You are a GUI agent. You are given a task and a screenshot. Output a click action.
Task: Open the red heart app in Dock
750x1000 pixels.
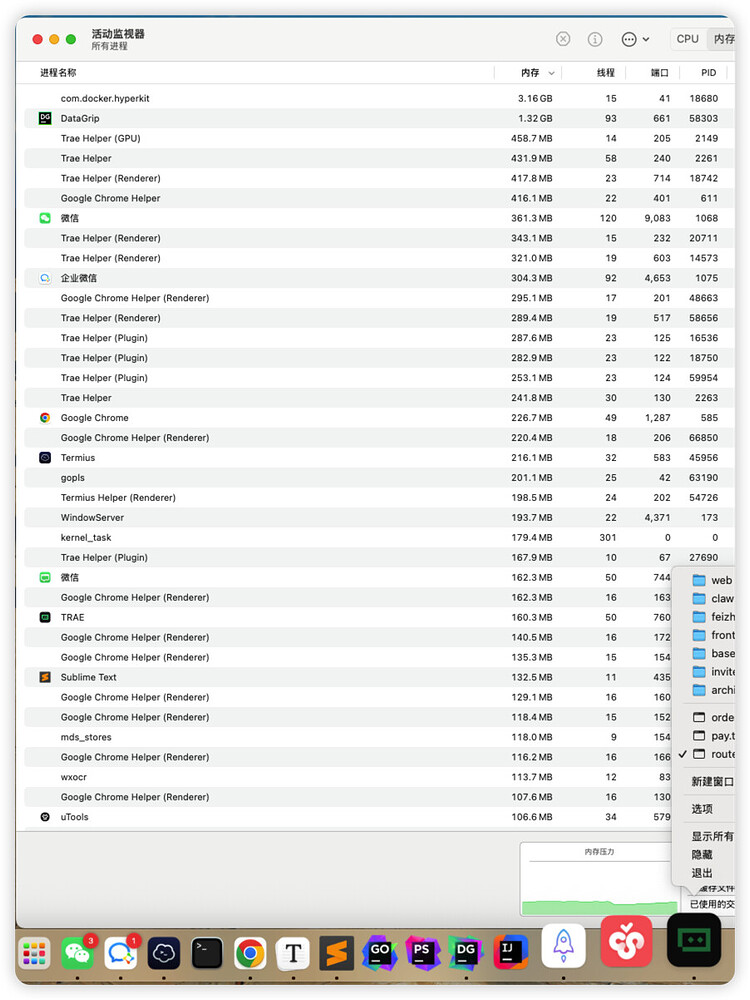pyautogui.click(x=626, y=941)
